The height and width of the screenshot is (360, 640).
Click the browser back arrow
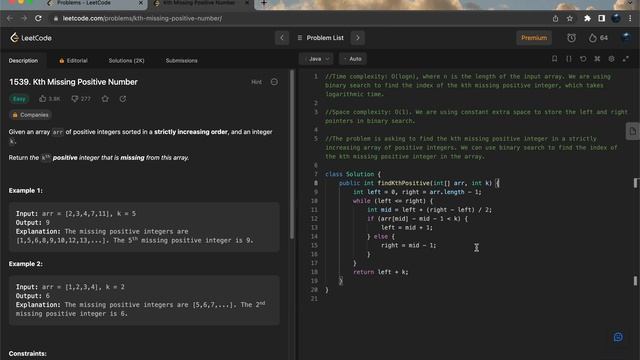(10, 18)
